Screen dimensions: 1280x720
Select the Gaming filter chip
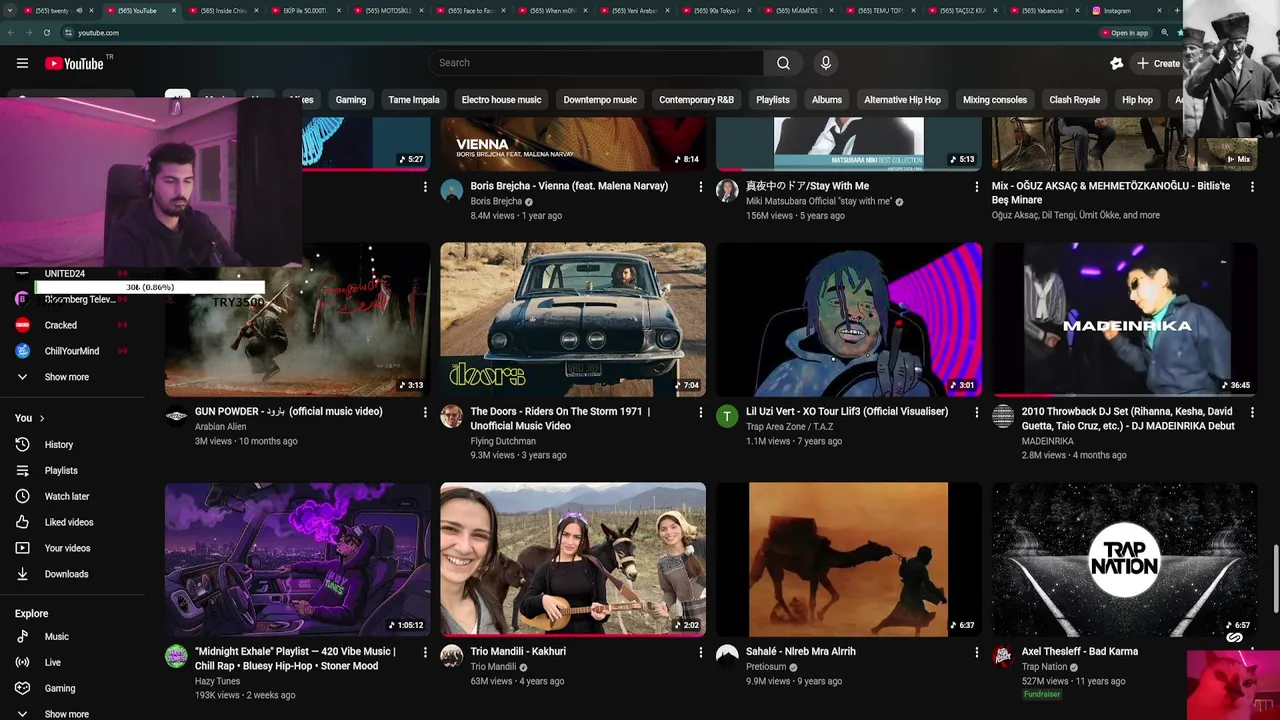point(351,100)
